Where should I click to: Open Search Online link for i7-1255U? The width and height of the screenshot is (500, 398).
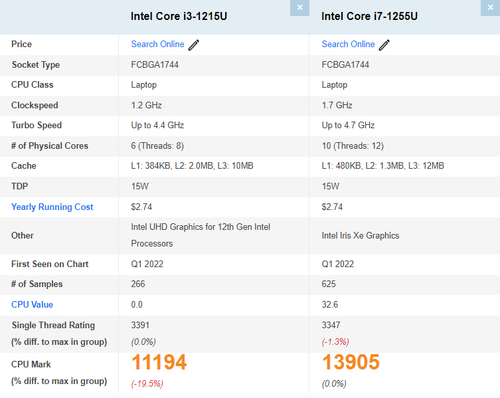pos(348,44)
